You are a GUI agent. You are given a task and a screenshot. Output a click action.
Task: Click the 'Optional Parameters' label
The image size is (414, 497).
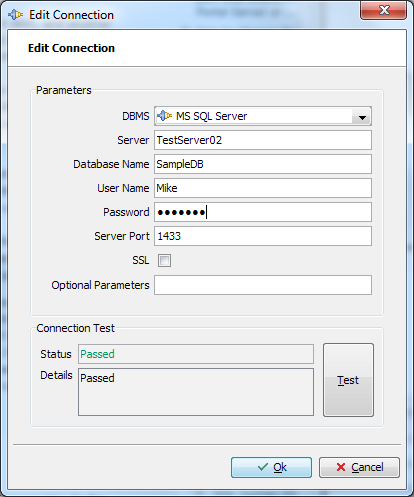[x=100, y=285]
